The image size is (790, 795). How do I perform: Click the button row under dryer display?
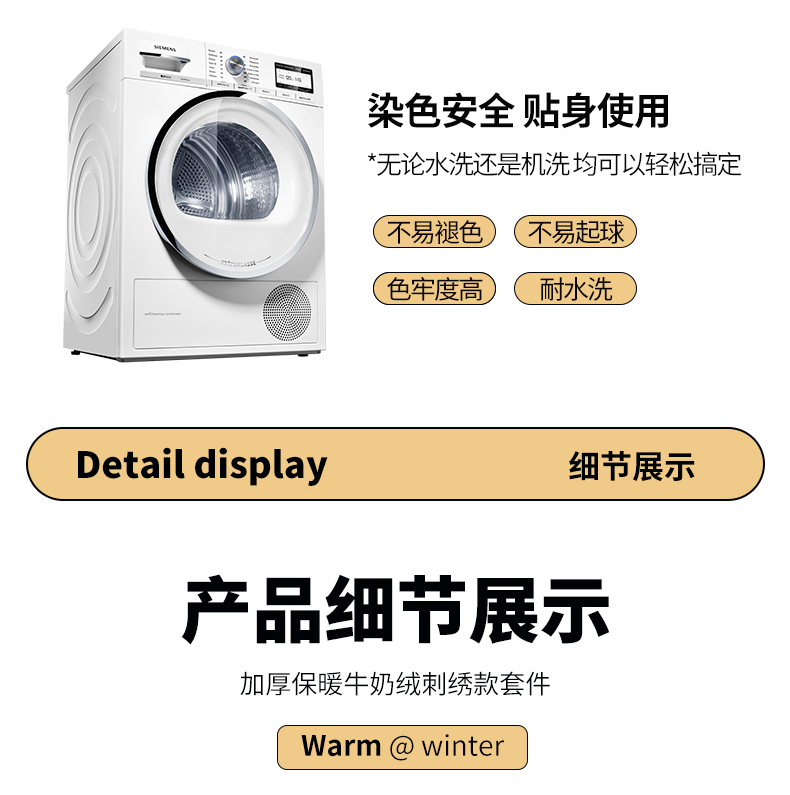coord(264,90)
